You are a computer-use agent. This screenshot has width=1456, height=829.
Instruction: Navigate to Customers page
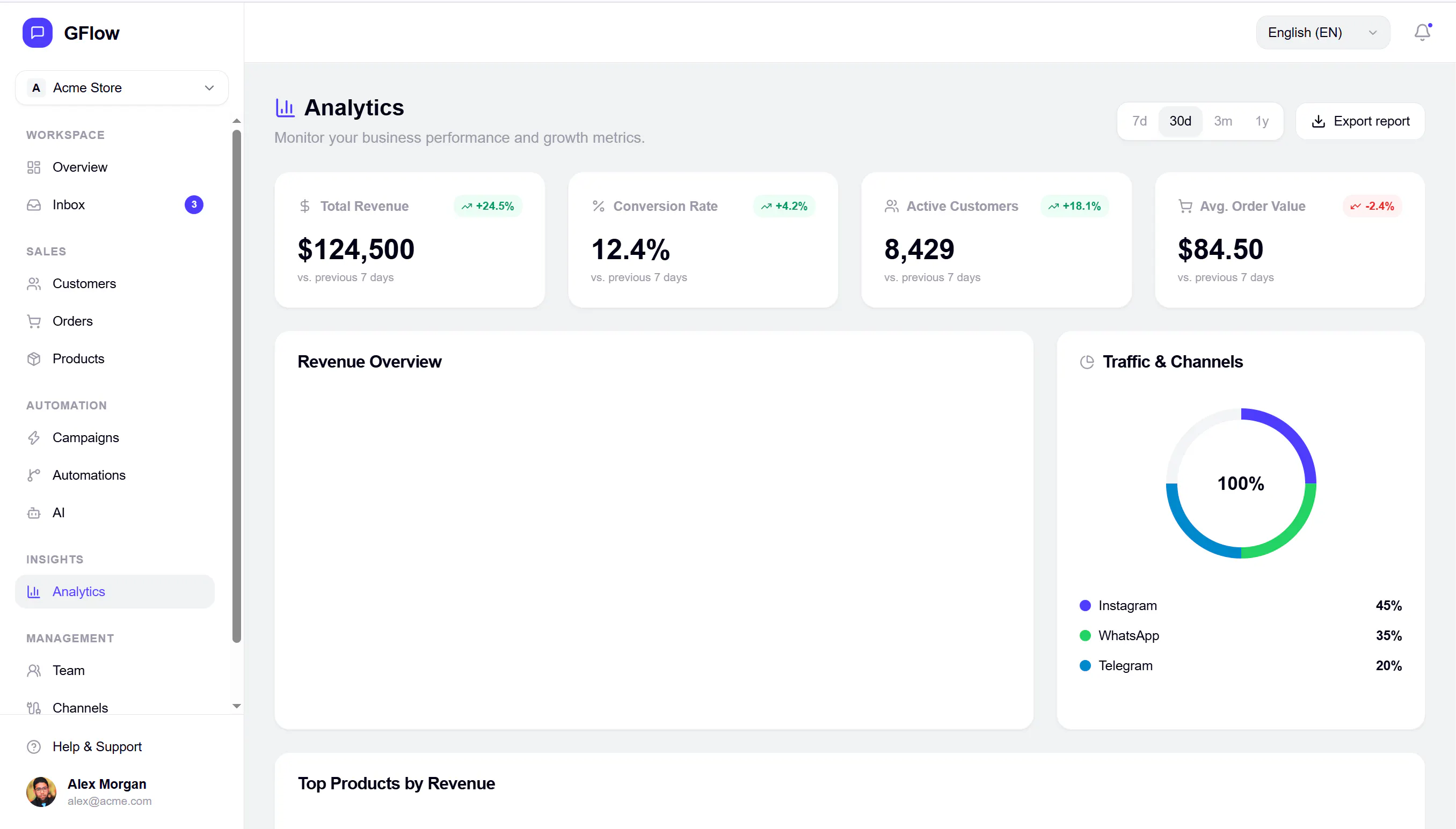114,283
